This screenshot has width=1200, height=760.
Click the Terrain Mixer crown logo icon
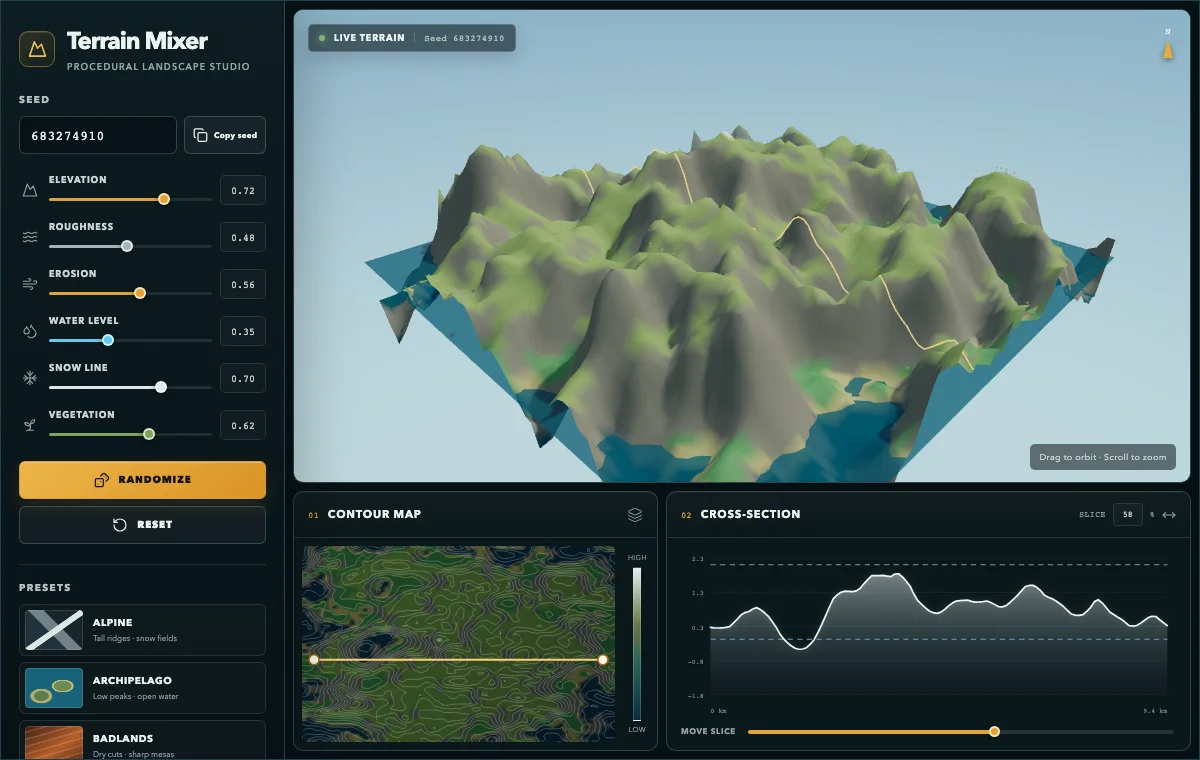37,49
